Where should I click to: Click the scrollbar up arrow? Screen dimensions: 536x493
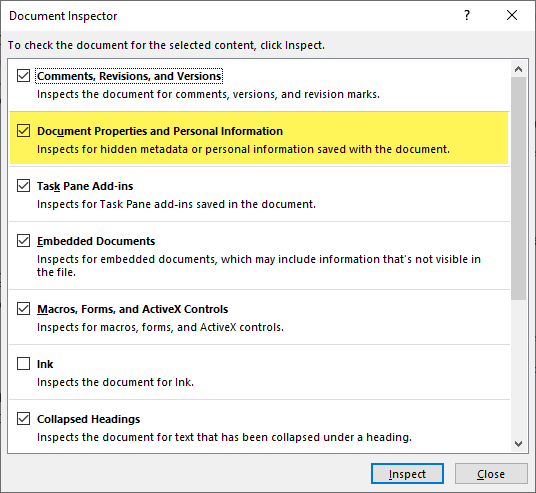518,69
